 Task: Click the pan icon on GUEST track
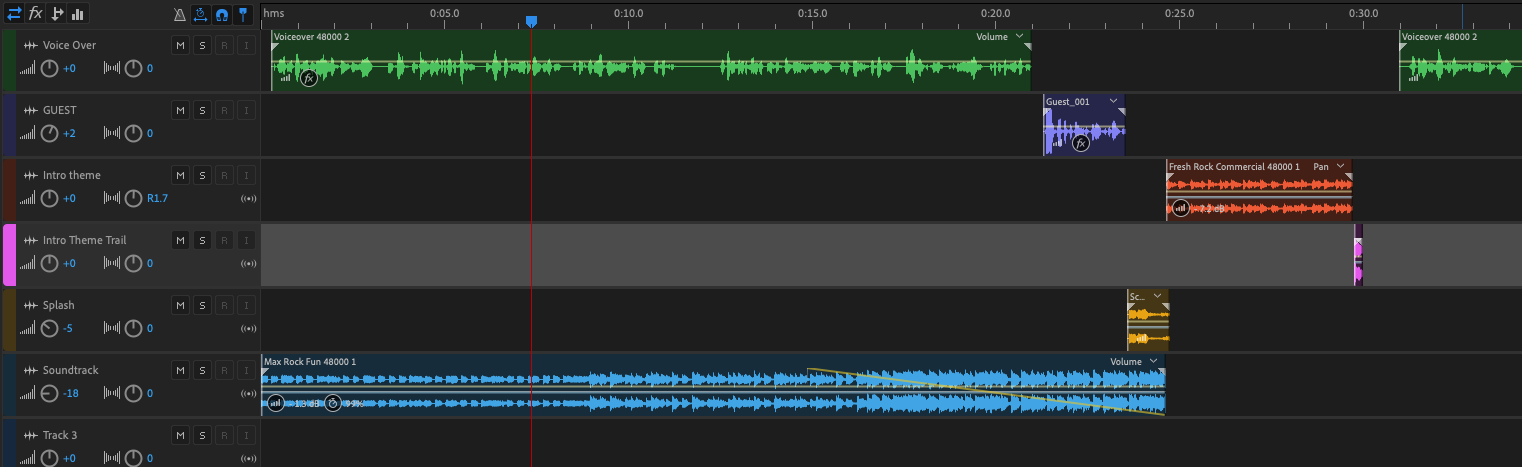[x=112, y=134]
